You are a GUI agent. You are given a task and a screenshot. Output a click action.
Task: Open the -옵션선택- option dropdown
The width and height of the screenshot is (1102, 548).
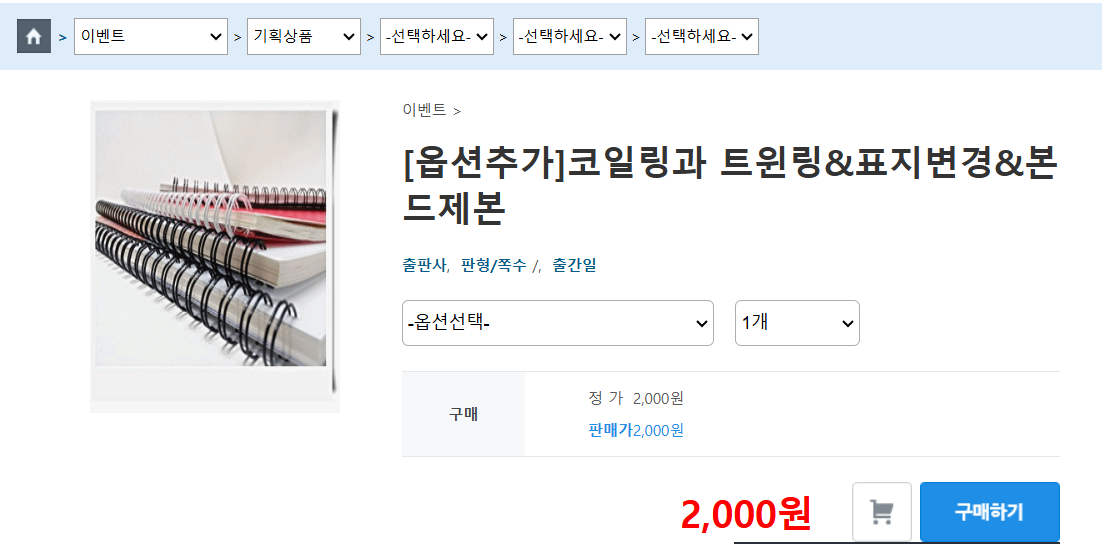557,323
